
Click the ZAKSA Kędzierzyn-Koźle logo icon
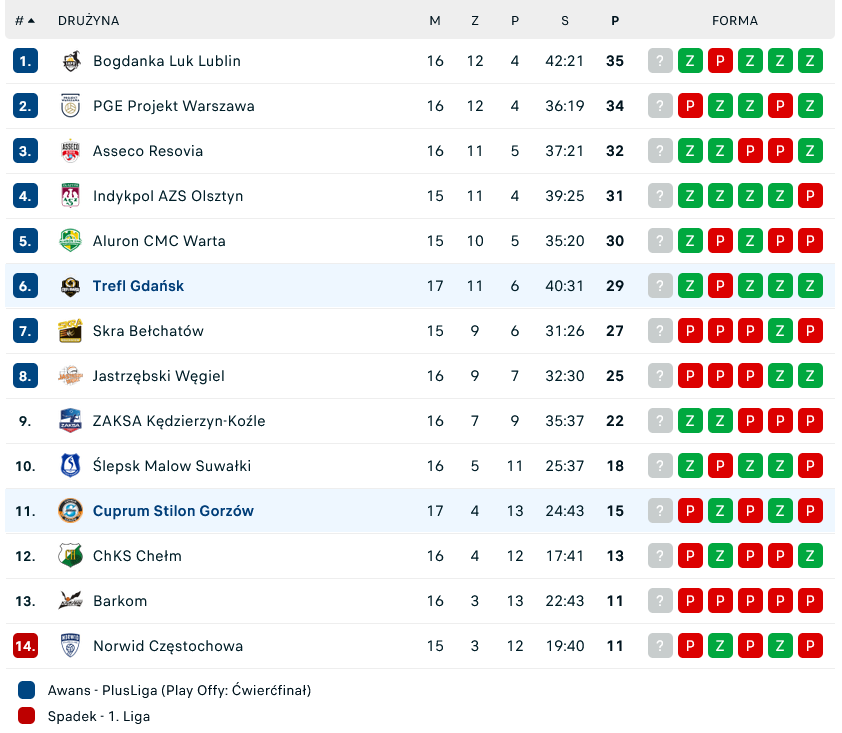point(70,421)
